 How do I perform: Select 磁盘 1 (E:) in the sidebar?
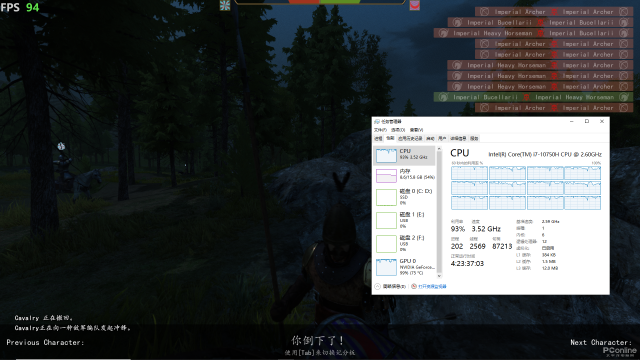[x=404, y=220]
